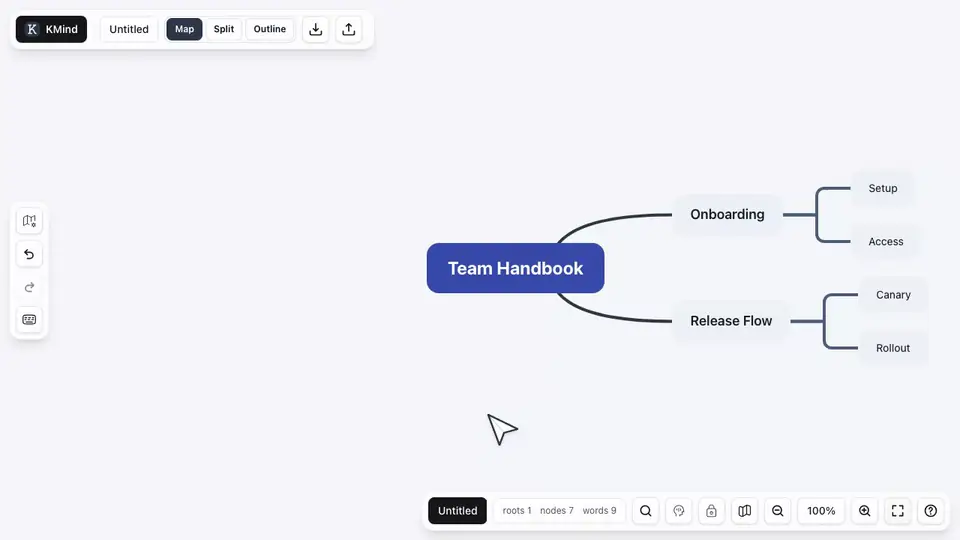
Task: Open the theme palette icon
Action: (678, 511)
